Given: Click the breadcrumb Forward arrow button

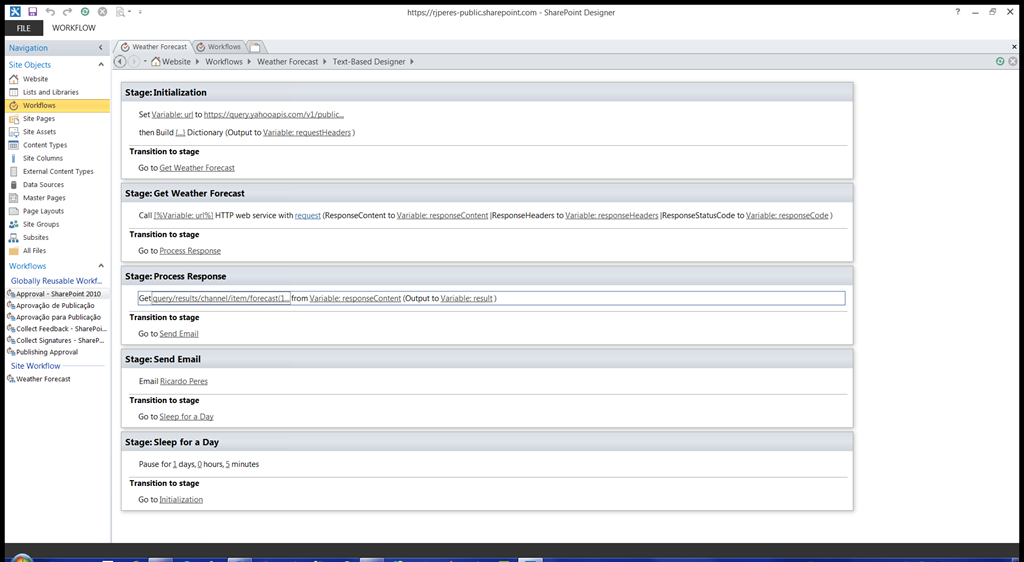Looking at the screenshot, I should pyautogui.click(x=133, y=61).
